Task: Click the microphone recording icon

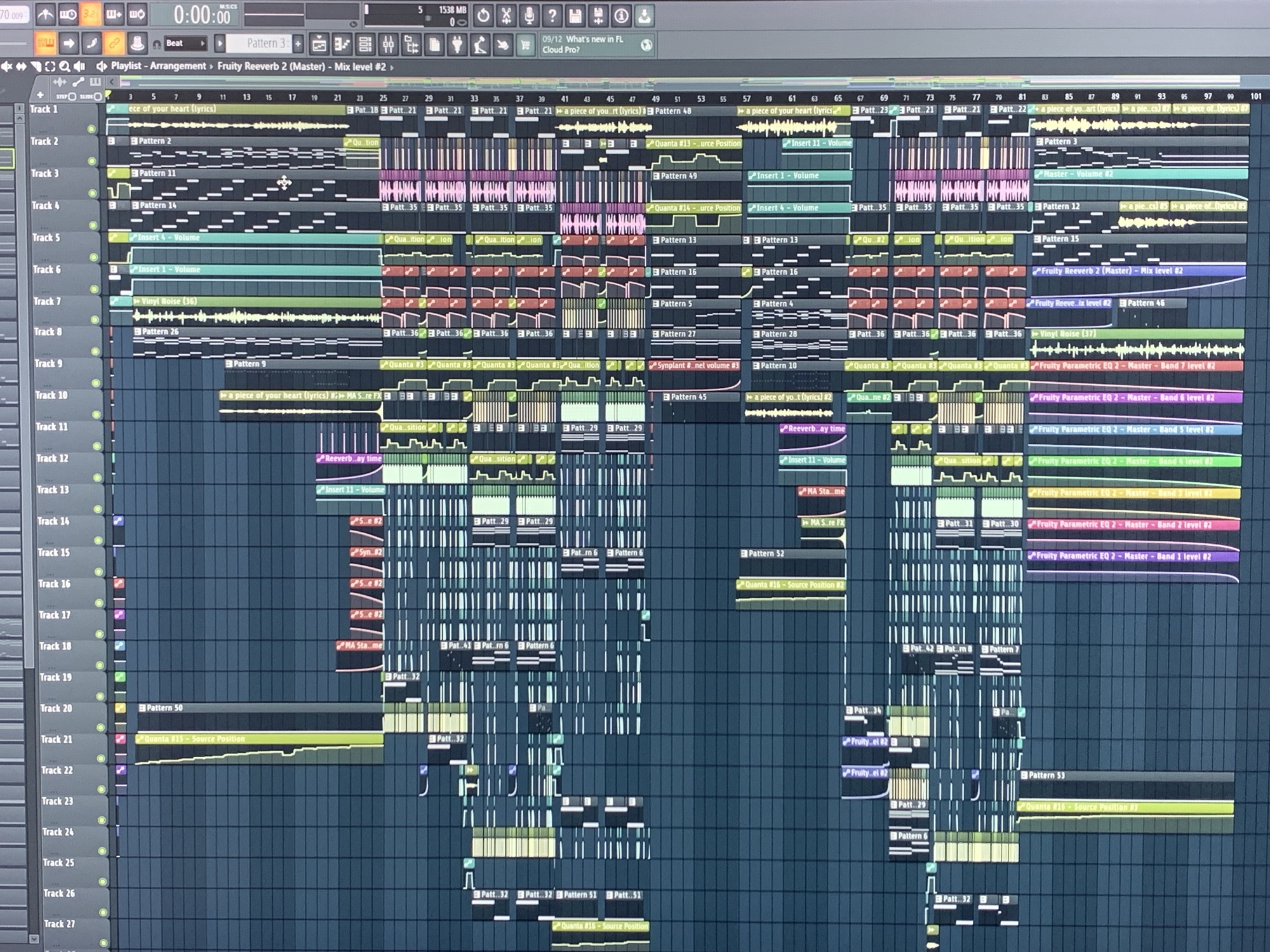Action: click(529, 15)
